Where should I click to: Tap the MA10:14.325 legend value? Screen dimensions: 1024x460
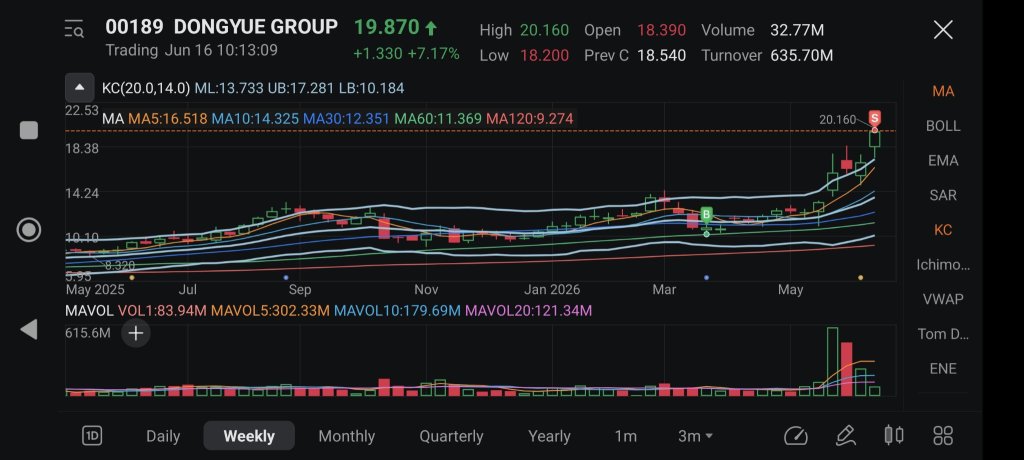[255, 119]
